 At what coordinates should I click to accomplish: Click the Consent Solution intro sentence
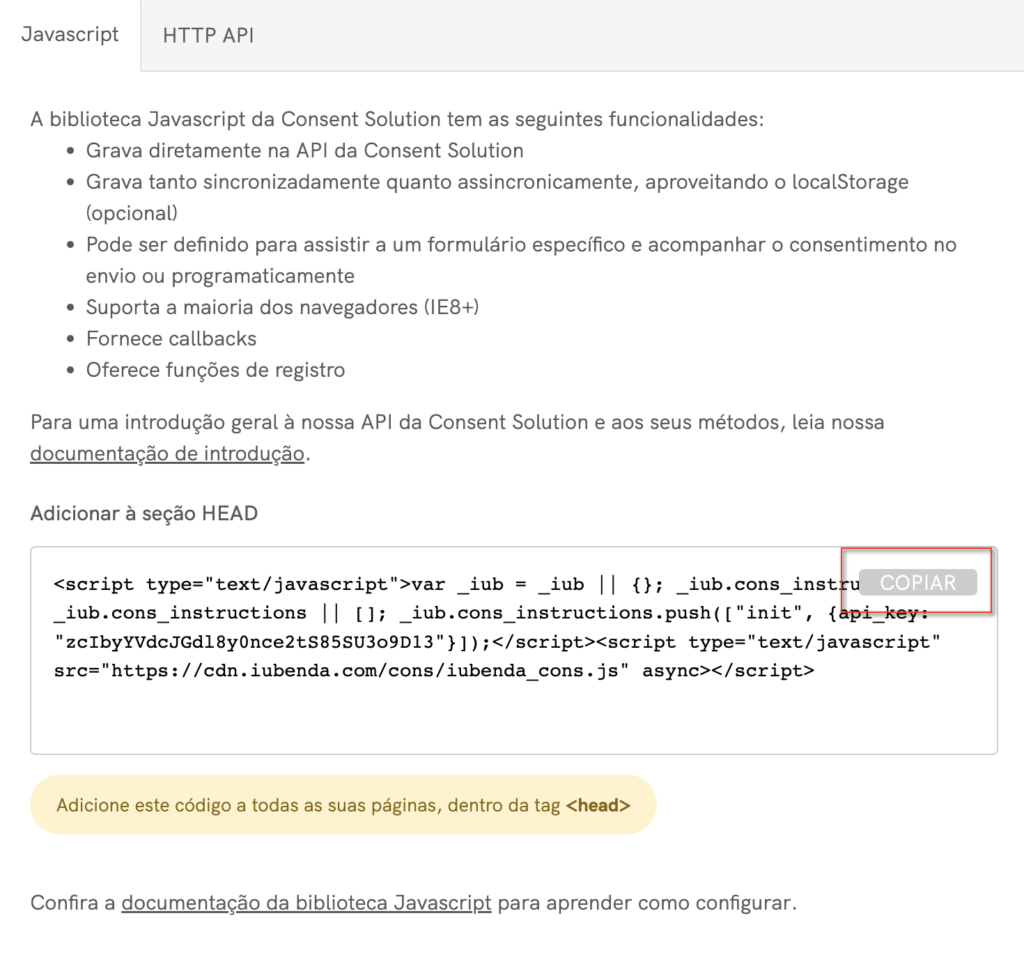397,119
